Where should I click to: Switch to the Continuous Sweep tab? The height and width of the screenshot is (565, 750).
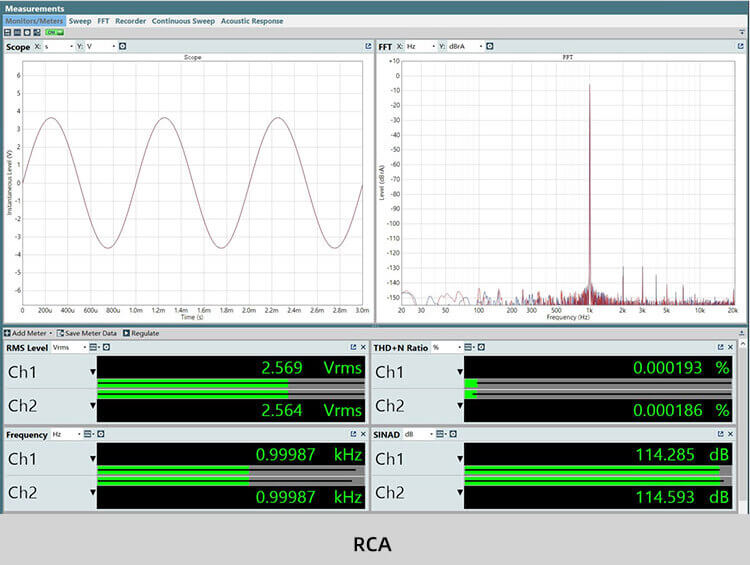tap(183, 21)
